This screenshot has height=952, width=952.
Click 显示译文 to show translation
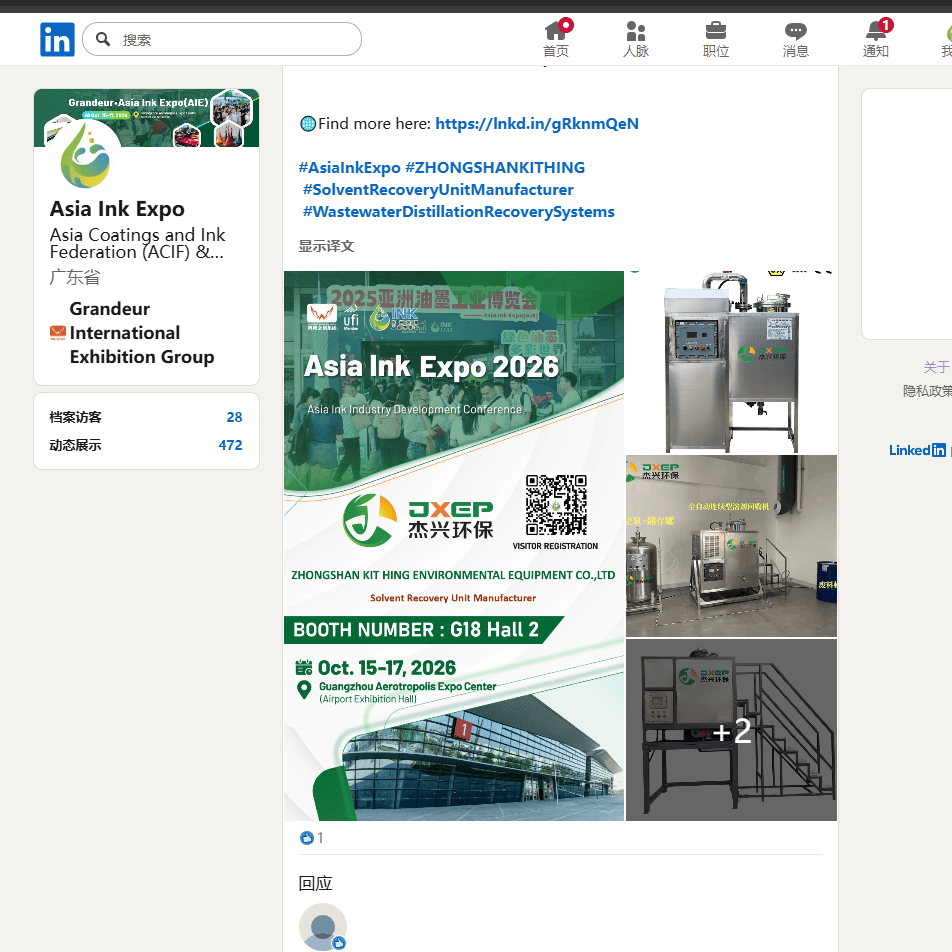[x=326, y=246]
